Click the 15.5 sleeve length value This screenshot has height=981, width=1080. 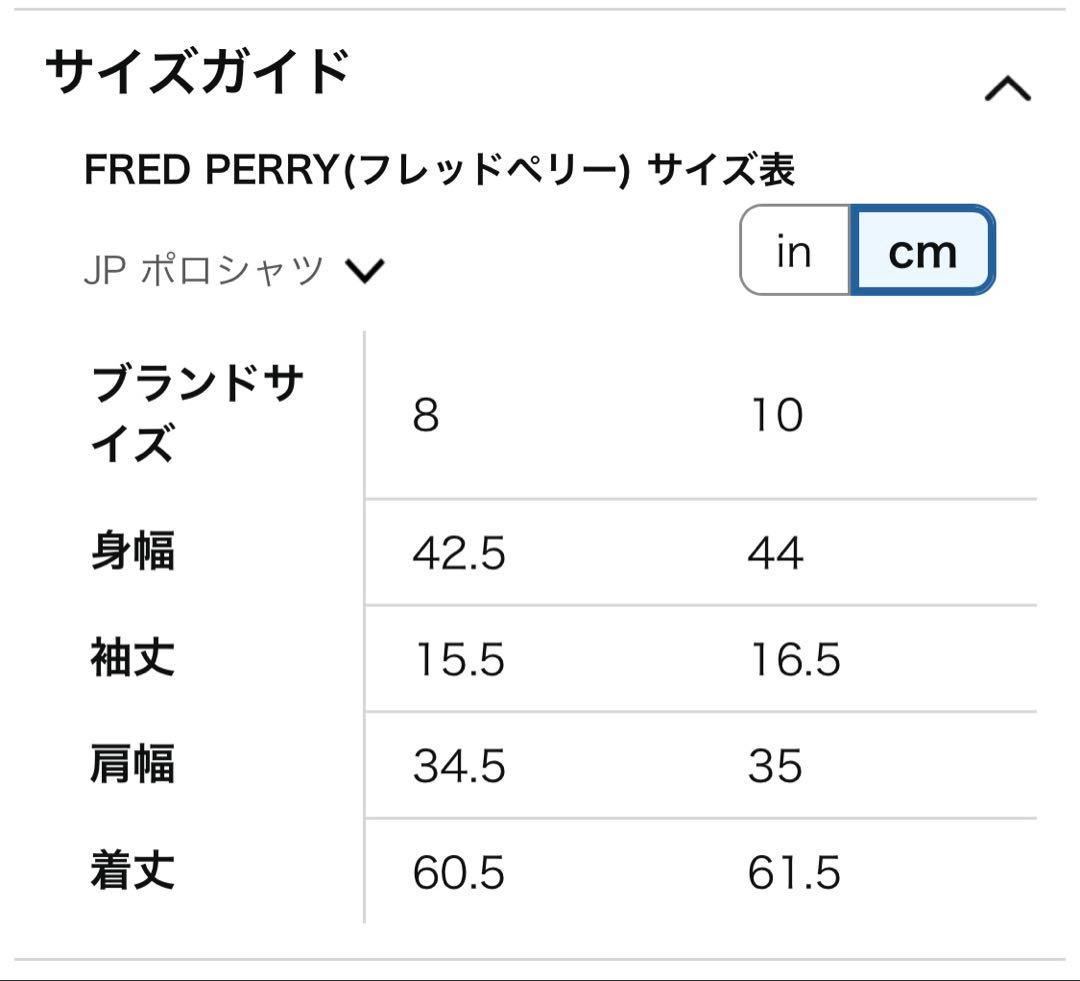(x=459, y=660)
